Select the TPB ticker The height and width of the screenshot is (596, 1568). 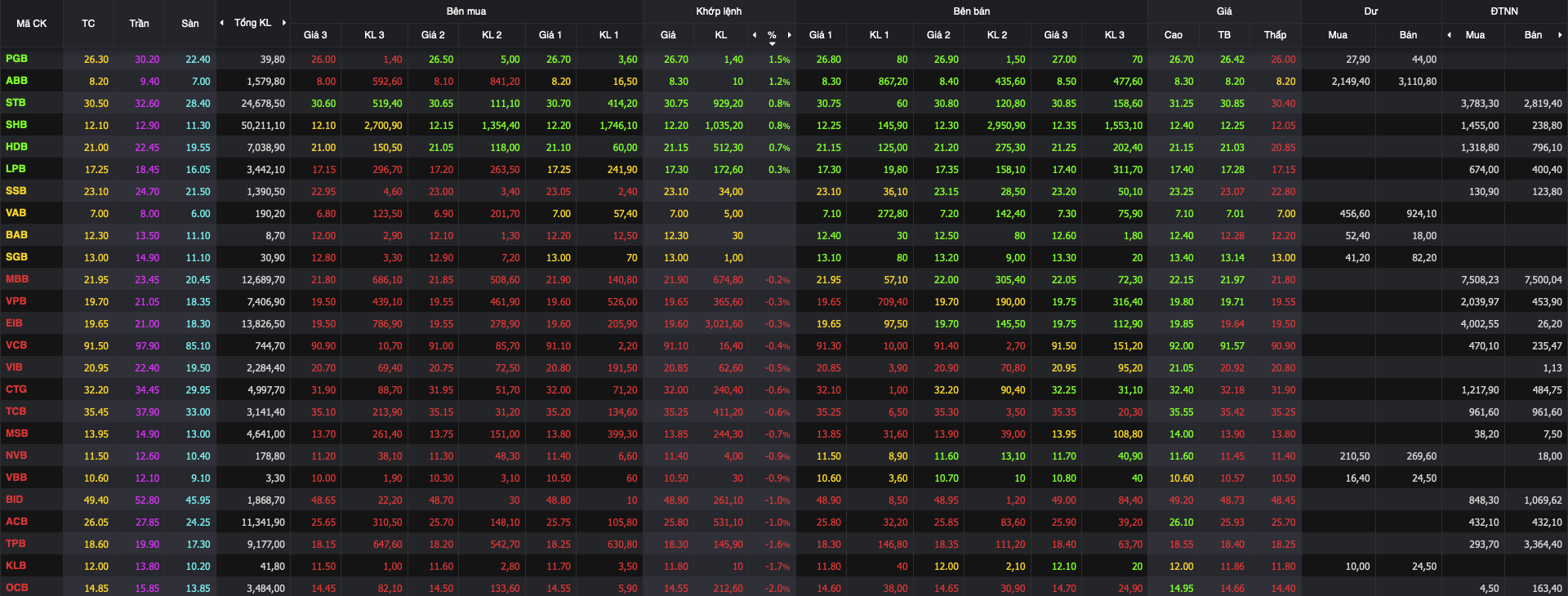[x=16, y=544]
